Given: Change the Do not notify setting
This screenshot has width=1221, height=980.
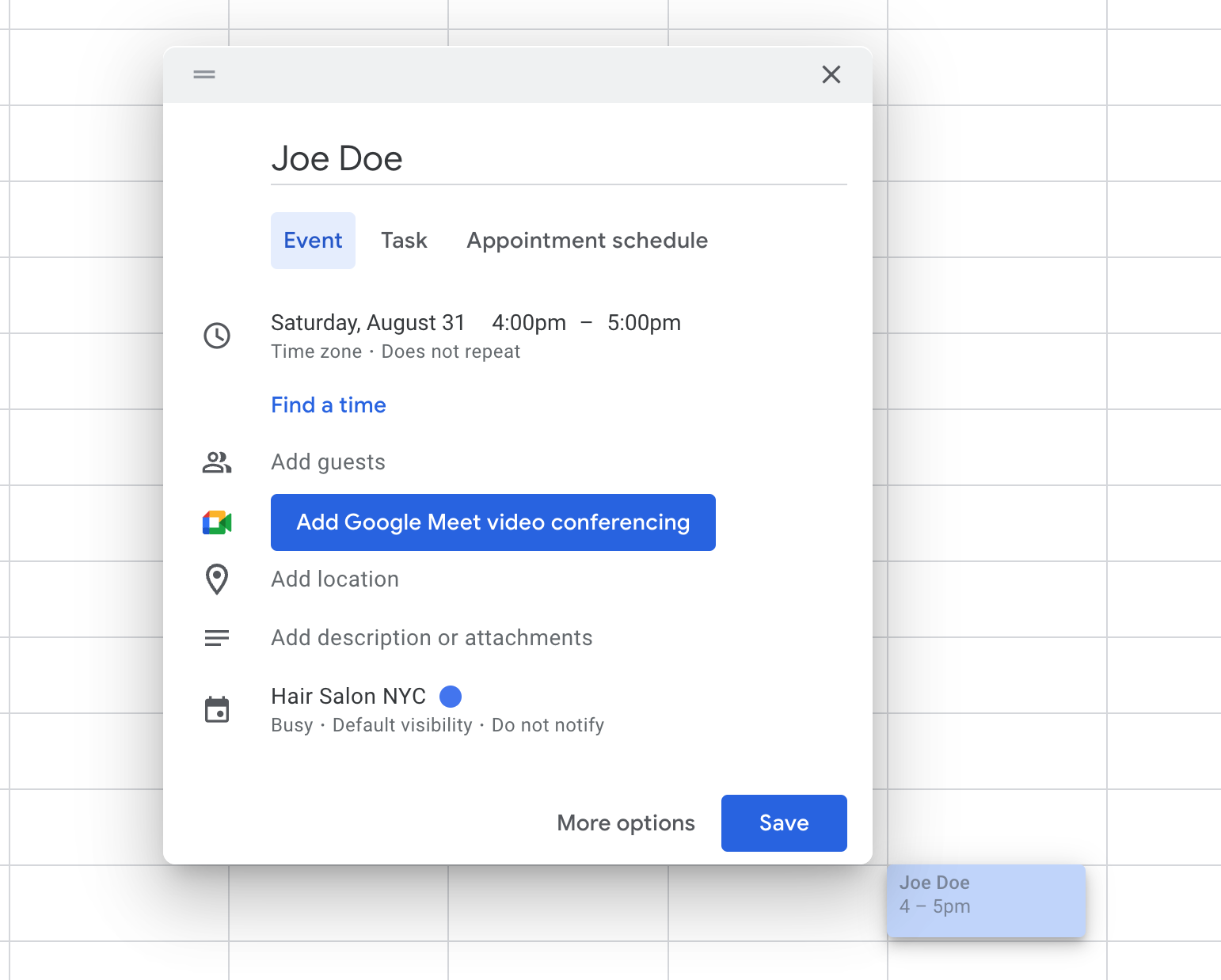Looking at the screenshot, I should coord(547,724).
